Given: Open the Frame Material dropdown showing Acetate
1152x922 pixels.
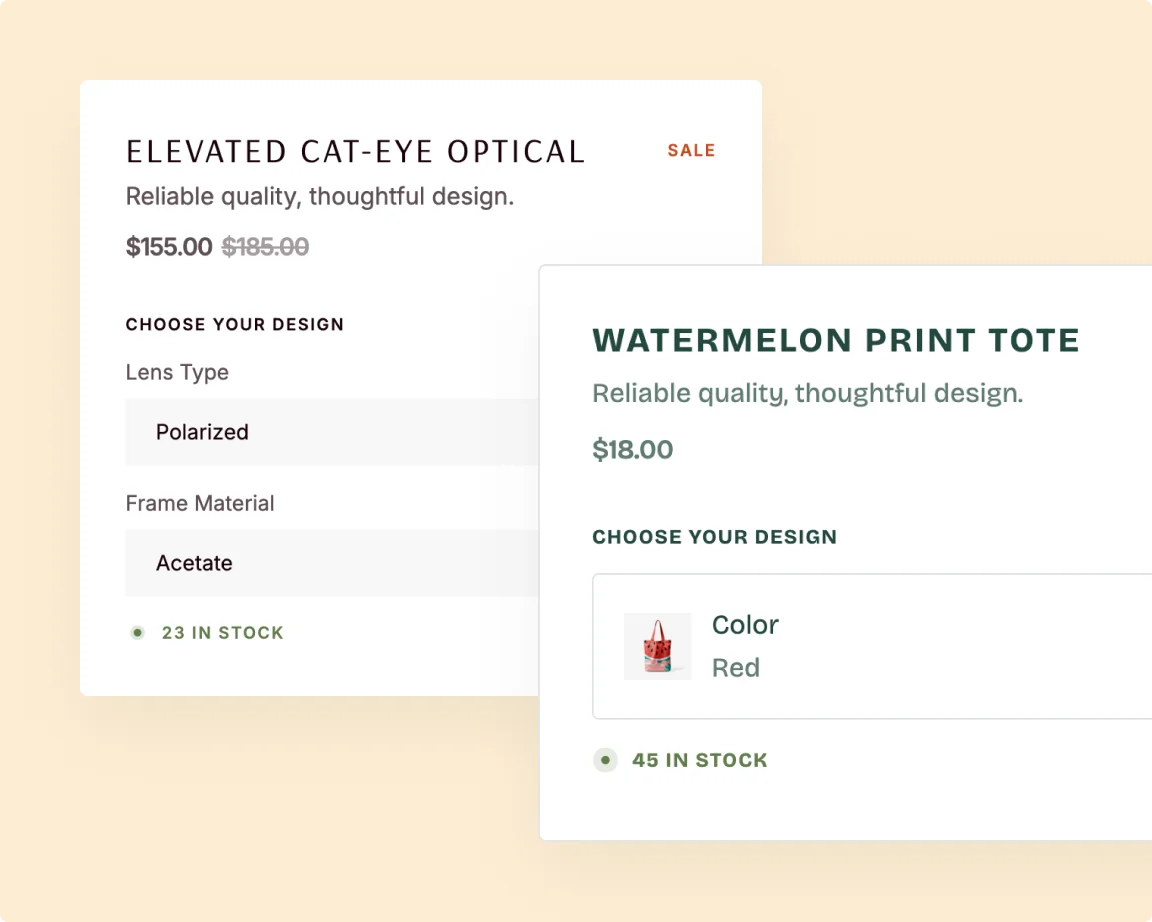Looking at the screenshot, I should click(330, 563).
